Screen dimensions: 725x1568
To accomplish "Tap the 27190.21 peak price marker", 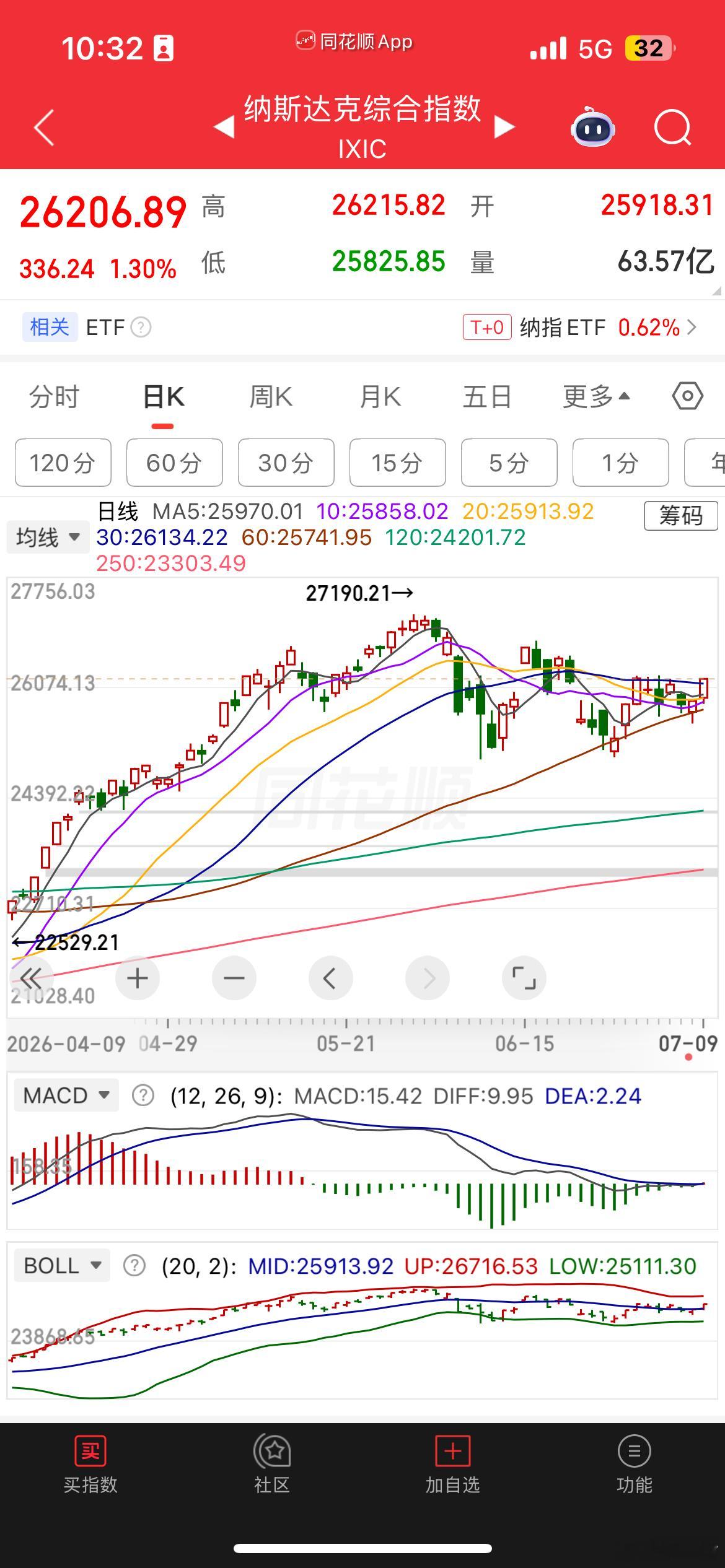I will pos(359,593).
